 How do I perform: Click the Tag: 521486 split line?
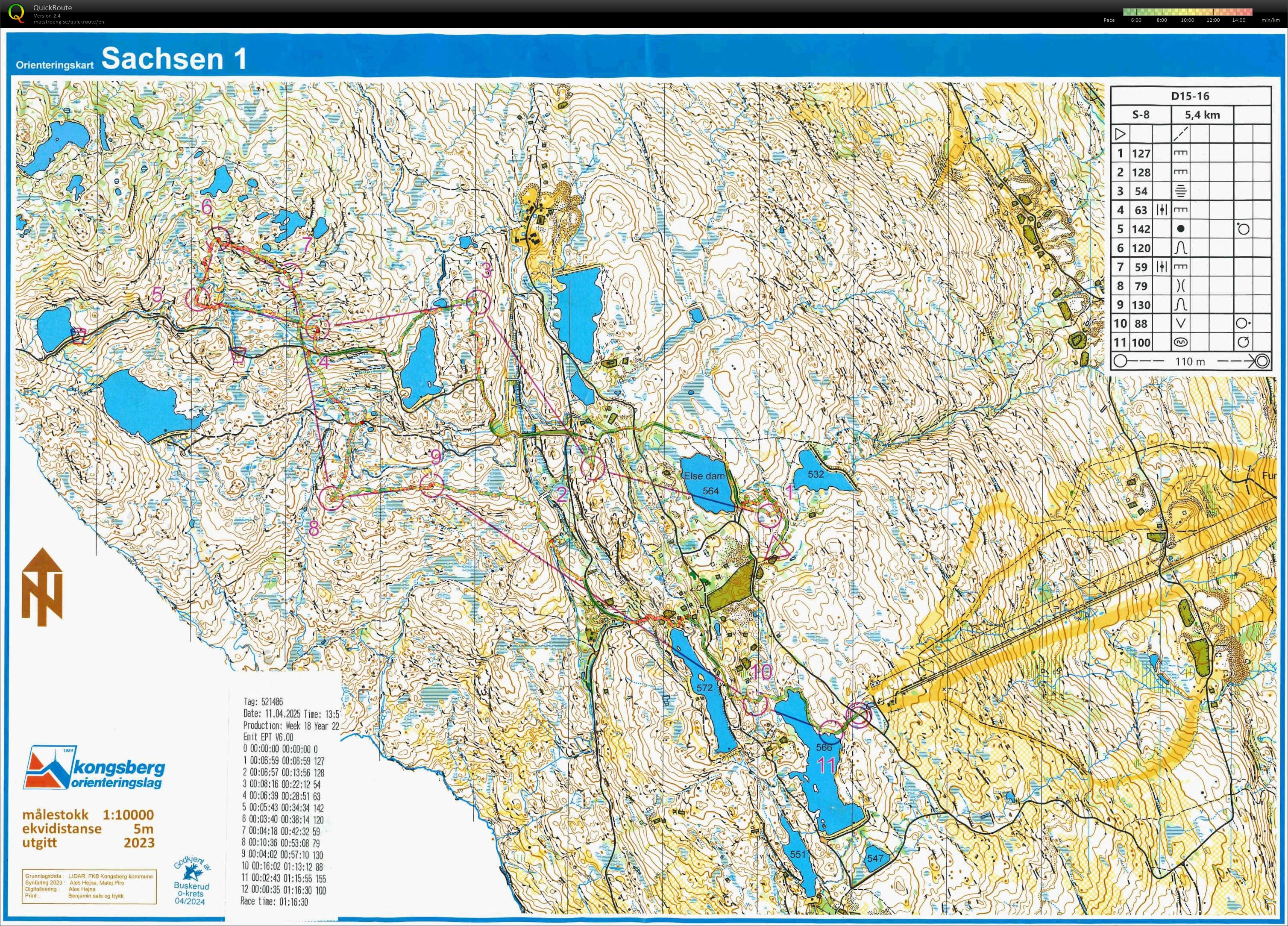click(x=264, y=702)
